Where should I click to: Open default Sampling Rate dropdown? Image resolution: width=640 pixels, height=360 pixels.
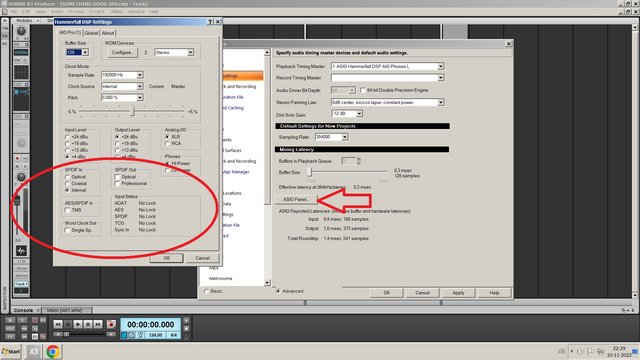(344, 137)
